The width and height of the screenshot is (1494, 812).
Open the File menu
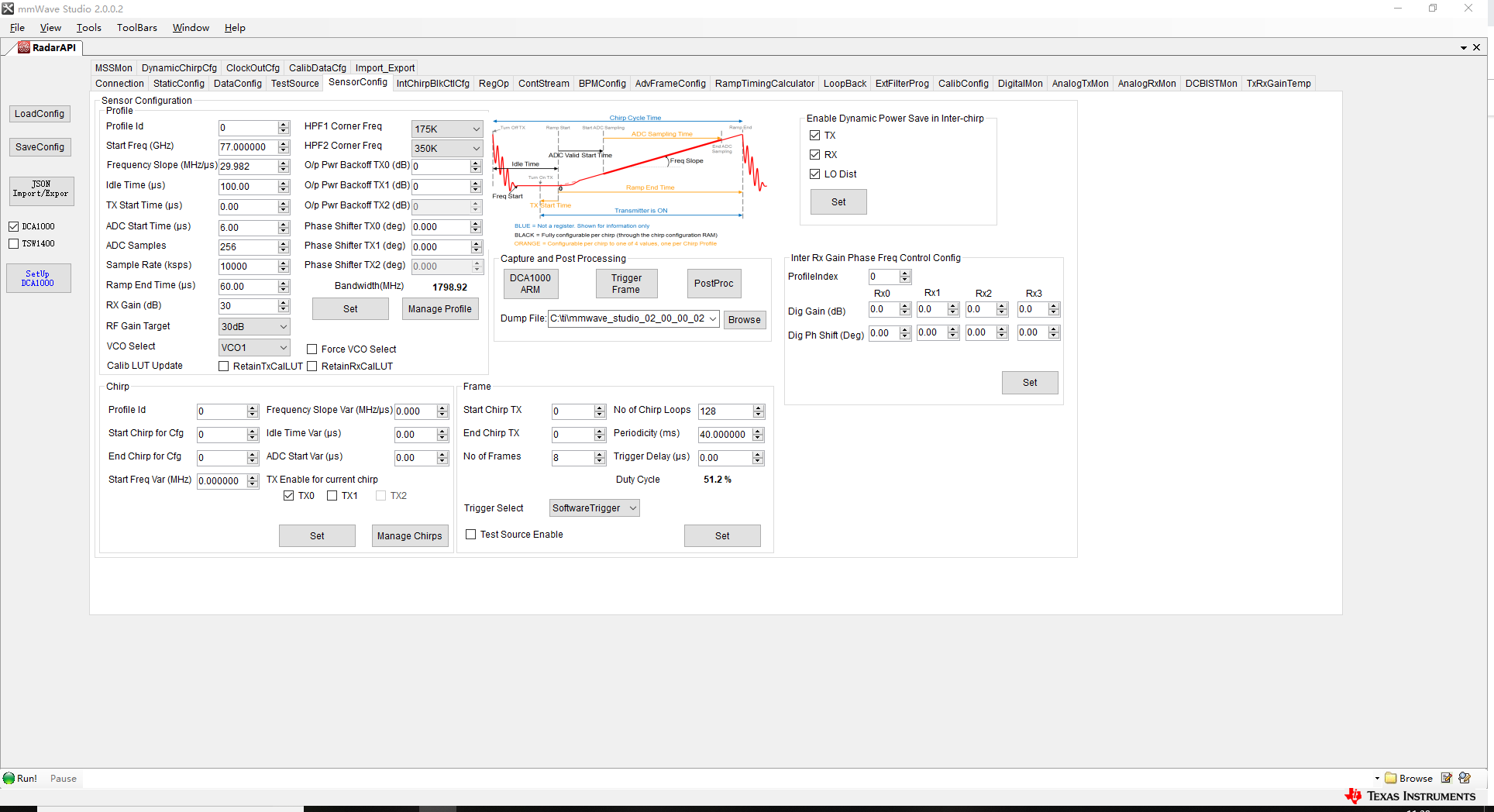click(17, 28)
